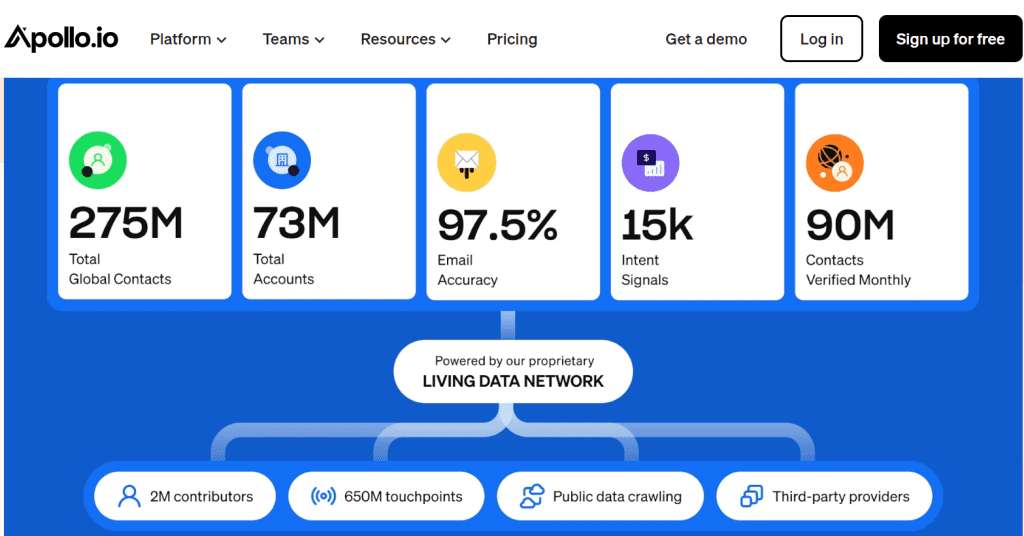Go to the Pricing page
The height and width of the screenshot is (536, 1024).
coord(512,39)
